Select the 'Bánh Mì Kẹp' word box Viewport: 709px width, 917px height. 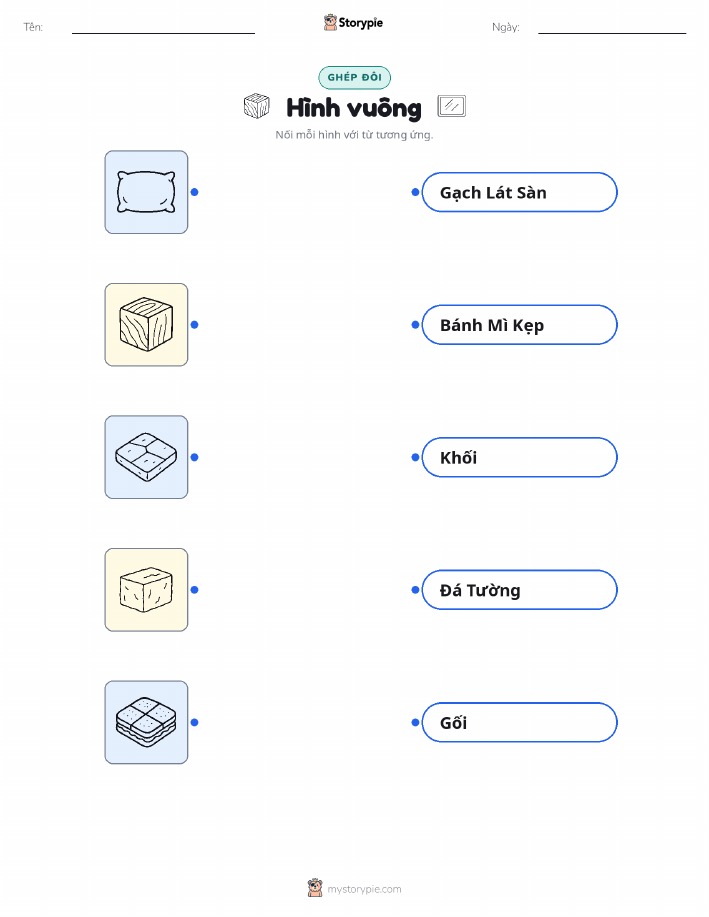519,325
